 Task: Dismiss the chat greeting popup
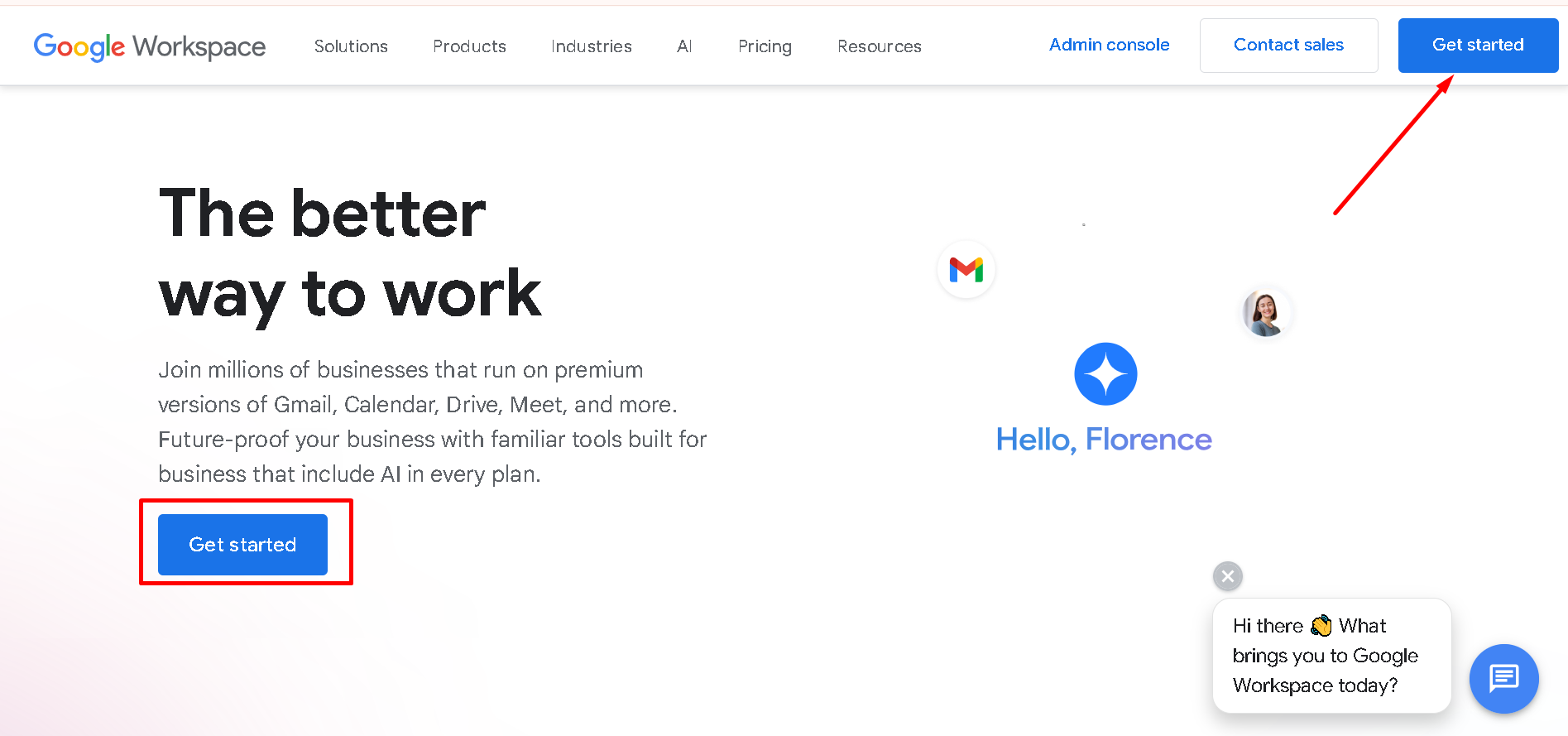tap(1228, 576)
